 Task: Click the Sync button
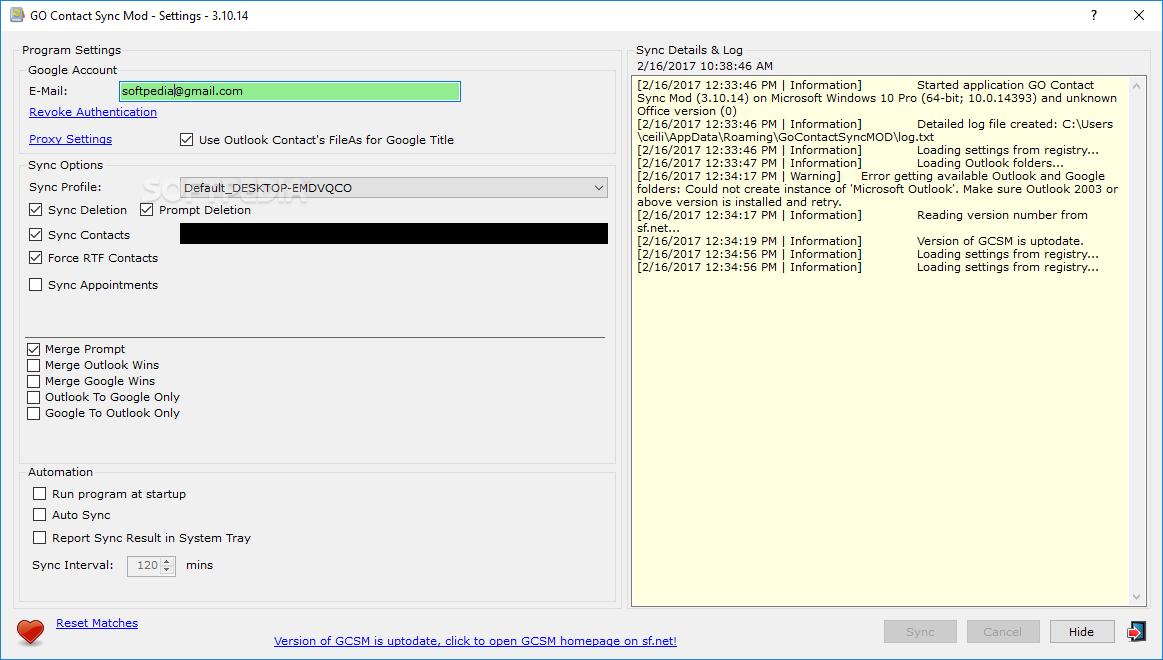tap(920, 632)
